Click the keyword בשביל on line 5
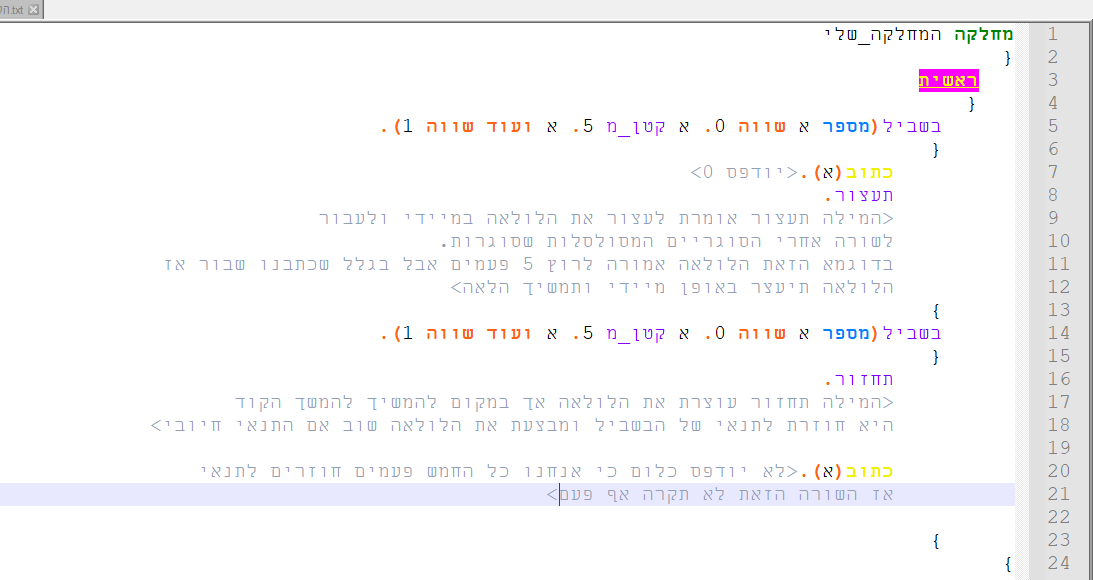Screen dimensions: 1093x580 [x=912, y=126]
